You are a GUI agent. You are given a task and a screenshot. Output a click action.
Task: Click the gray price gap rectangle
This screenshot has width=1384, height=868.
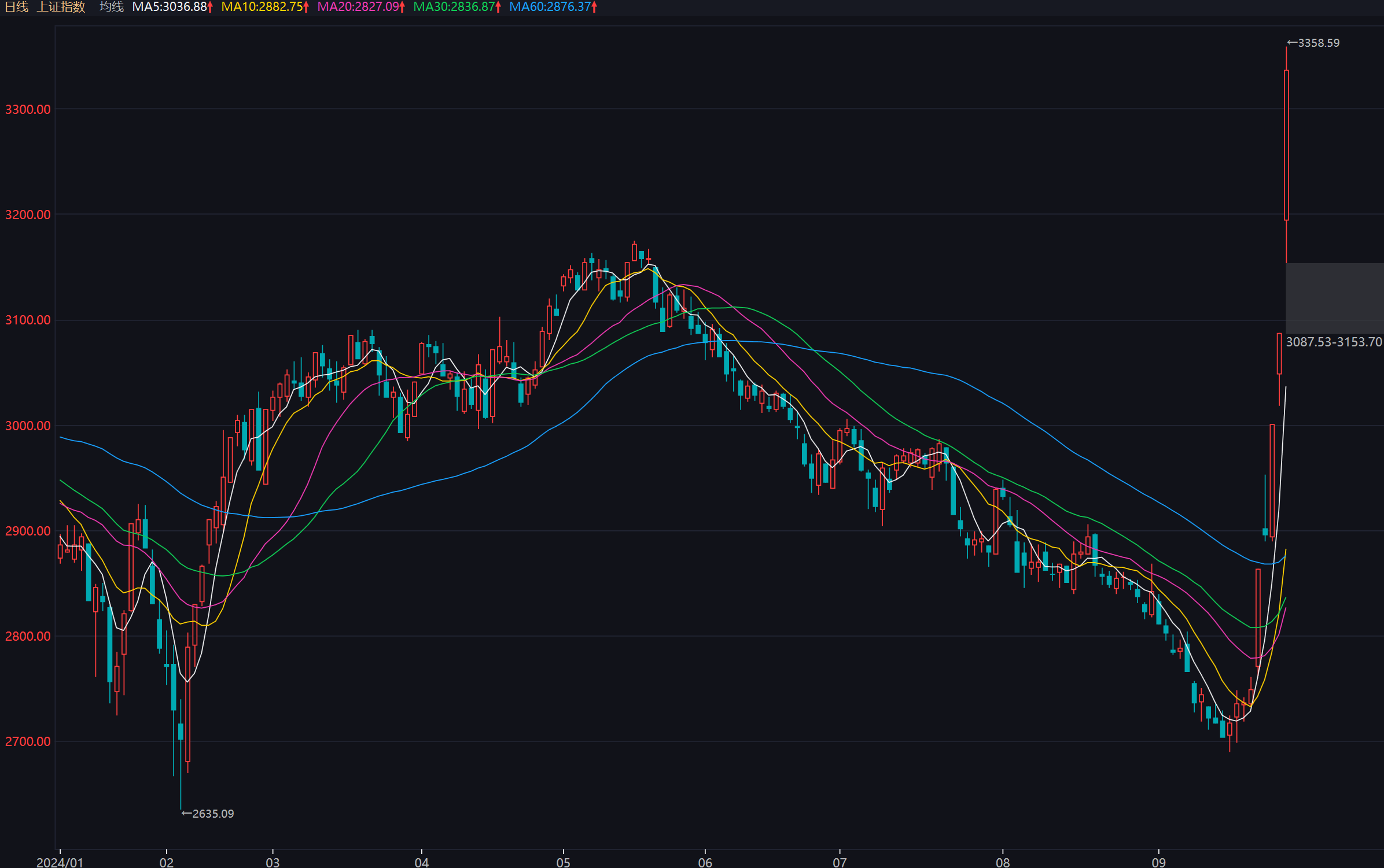click(x=1334, y=297)
